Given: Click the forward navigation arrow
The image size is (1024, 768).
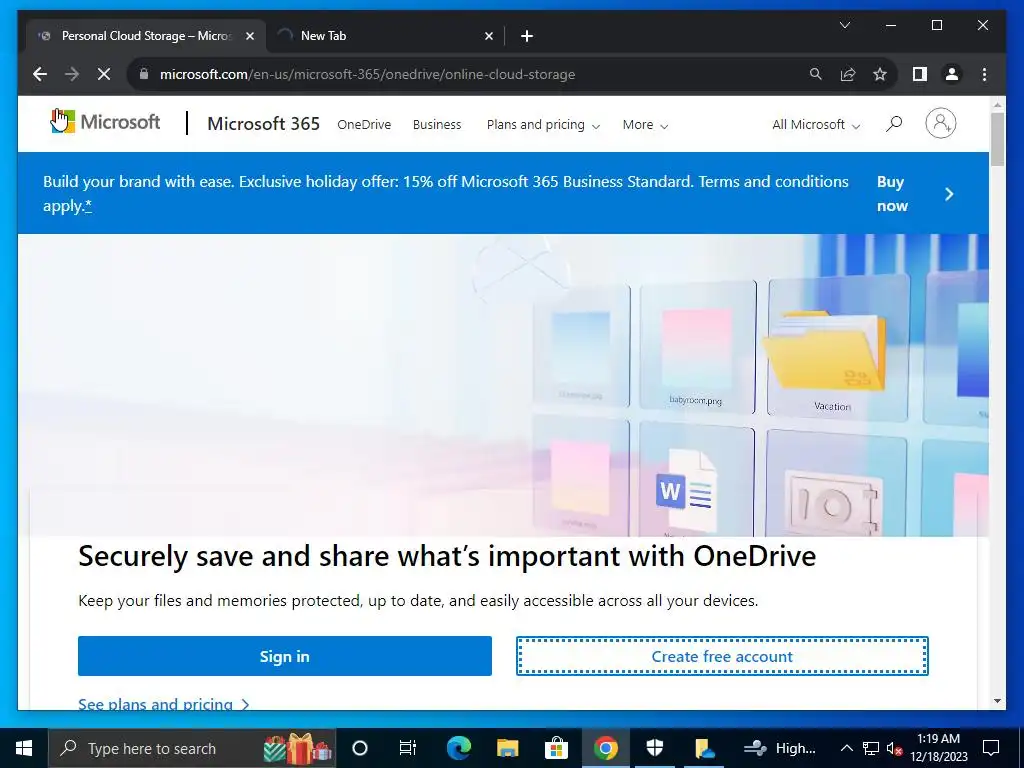Looking at the screenshot, I should coord(72,74).
